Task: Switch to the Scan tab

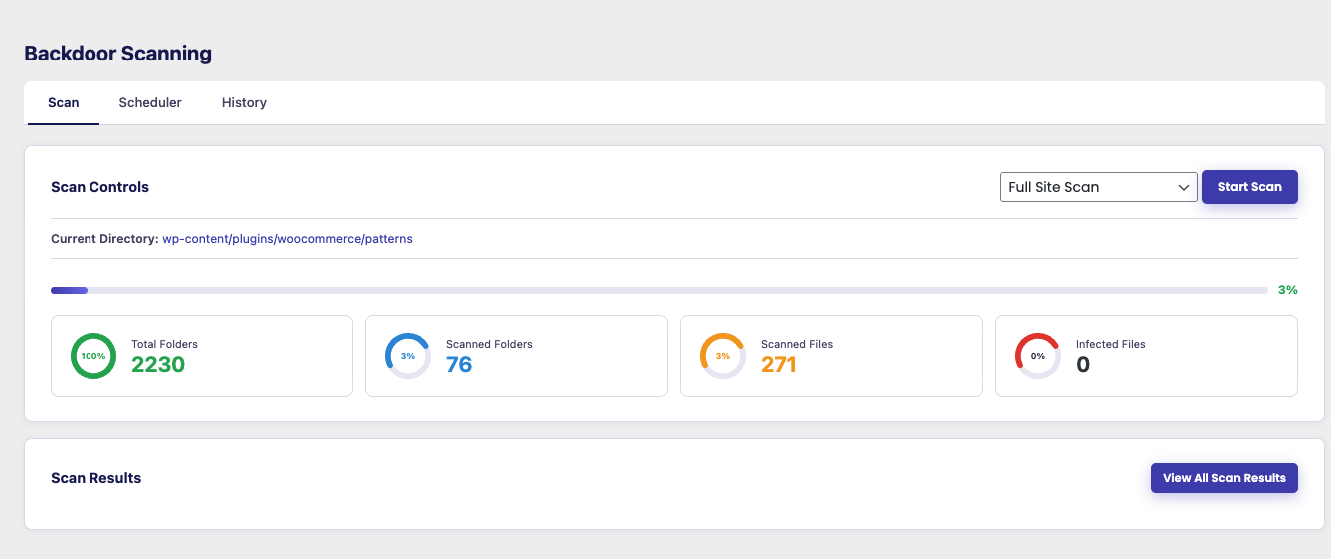Action: point(64,102)
